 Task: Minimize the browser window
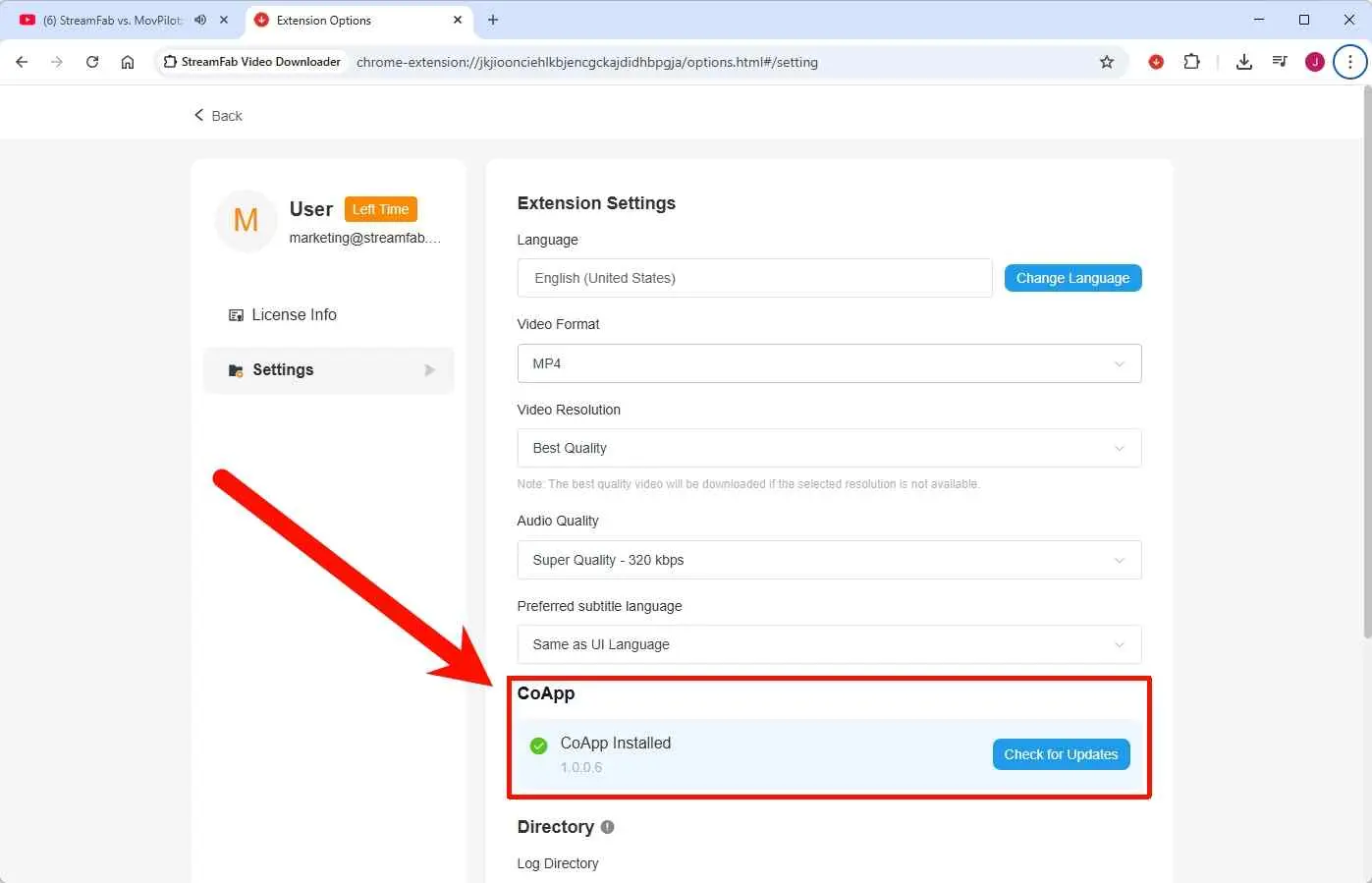point(1259,20)
